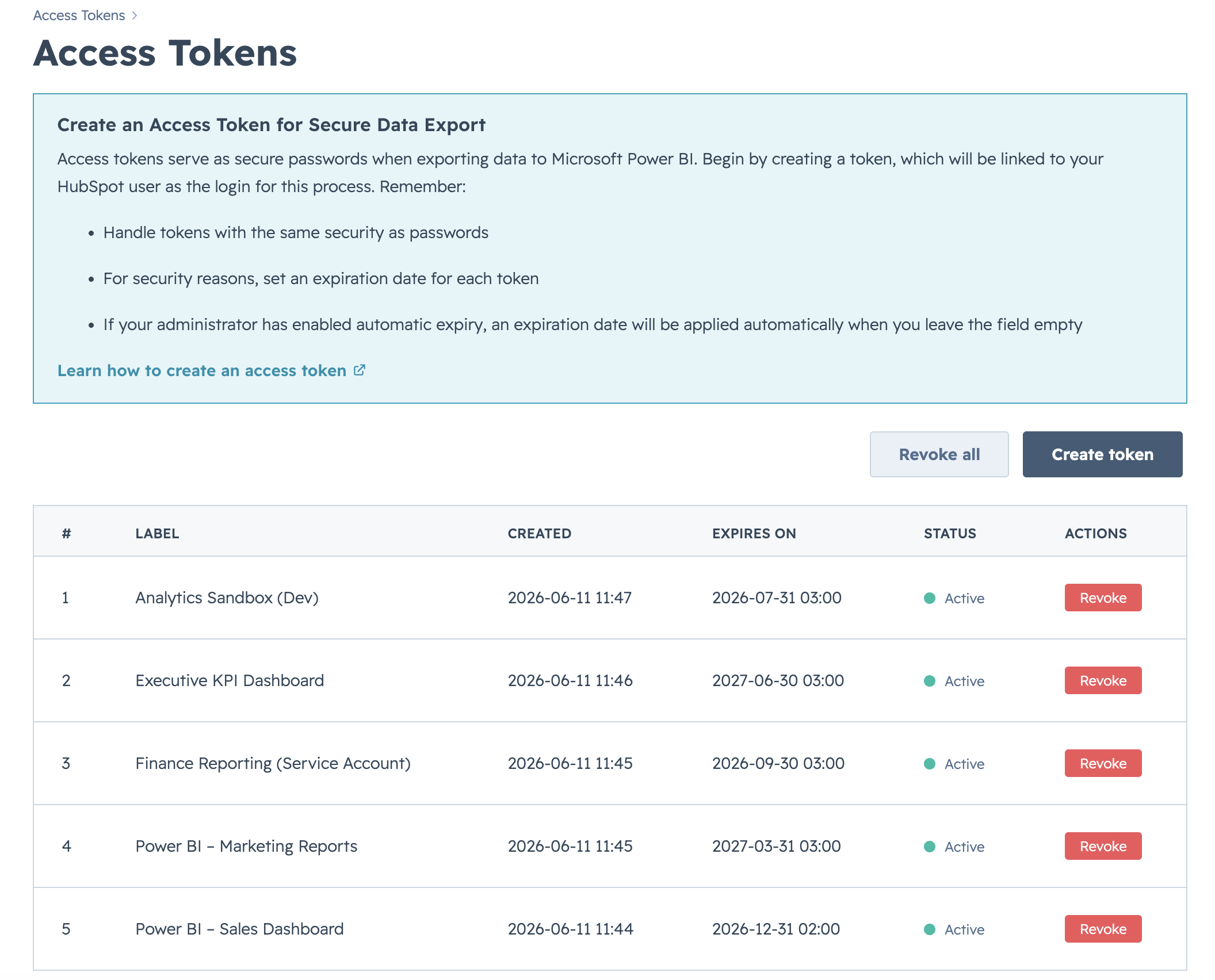Click bullet about setting an expiration date
Image resolution: width=1215 pixels, height=980 pixels.
pyautogui.click(x=321, y=278)
